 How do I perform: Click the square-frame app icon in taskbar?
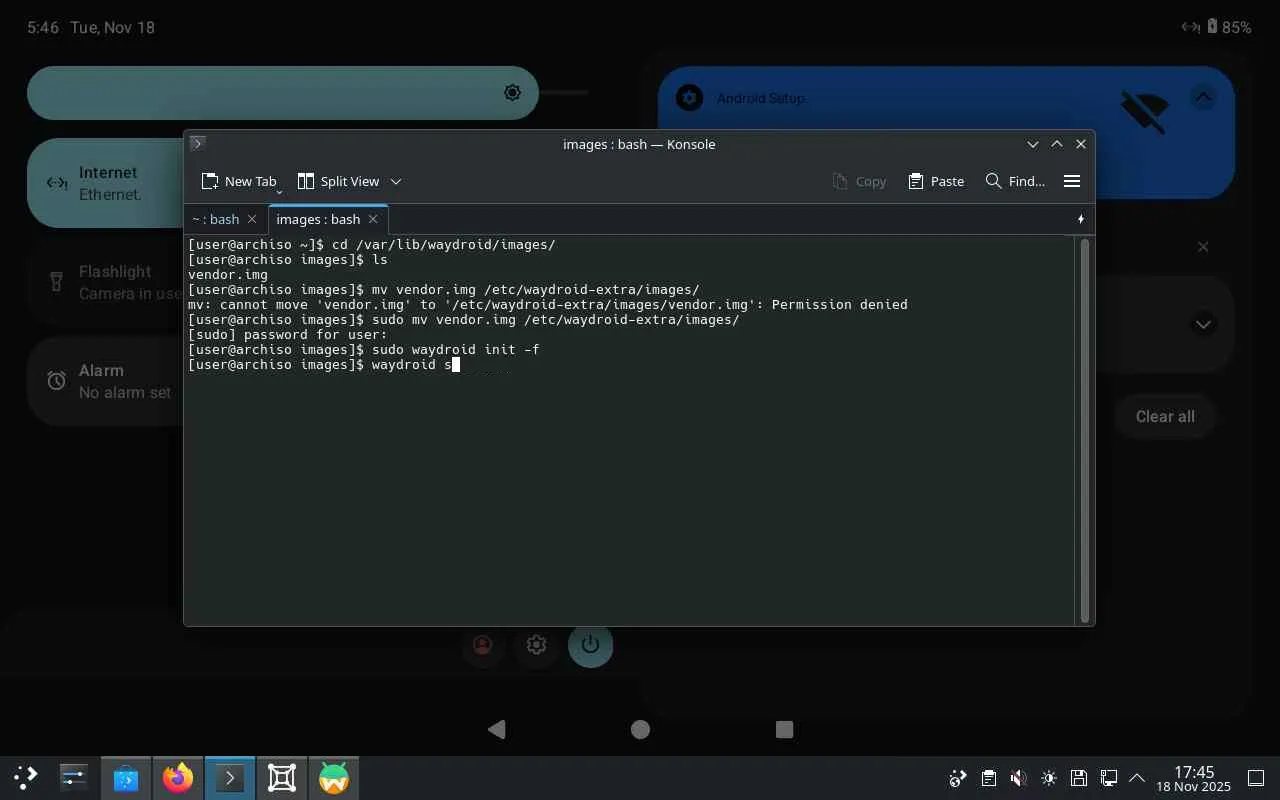tap(282, 777)
